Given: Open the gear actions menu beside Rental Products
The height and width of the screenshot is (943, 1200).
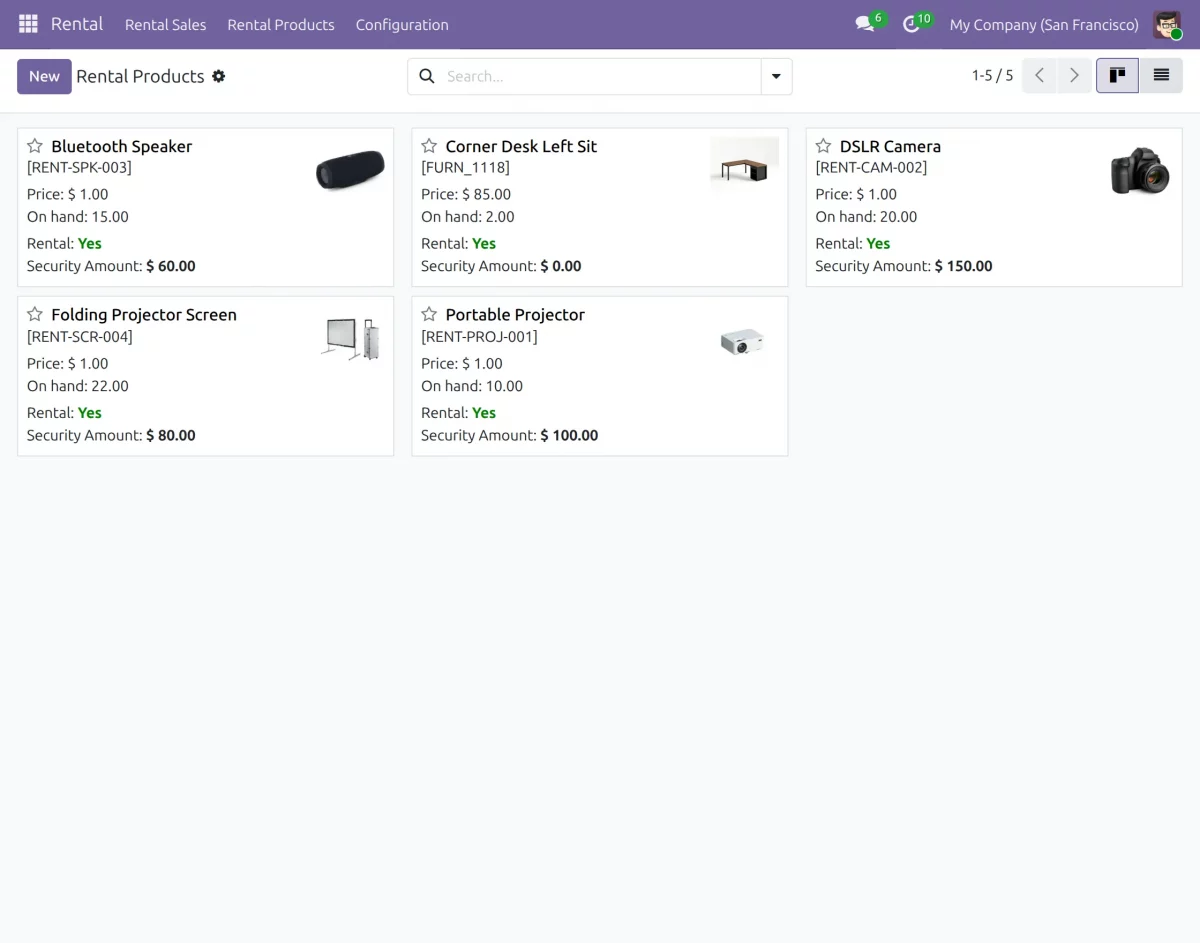Looking at the screenshot, I should (219, 76).
